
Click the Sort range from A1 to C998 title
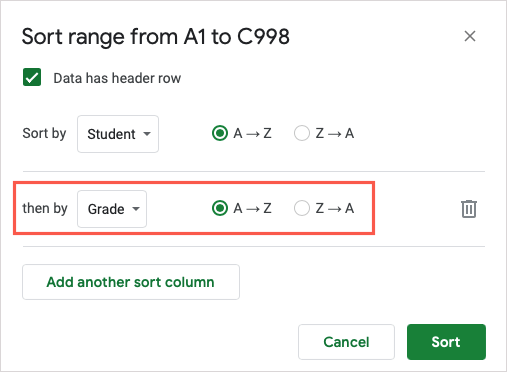coord(156,37)
